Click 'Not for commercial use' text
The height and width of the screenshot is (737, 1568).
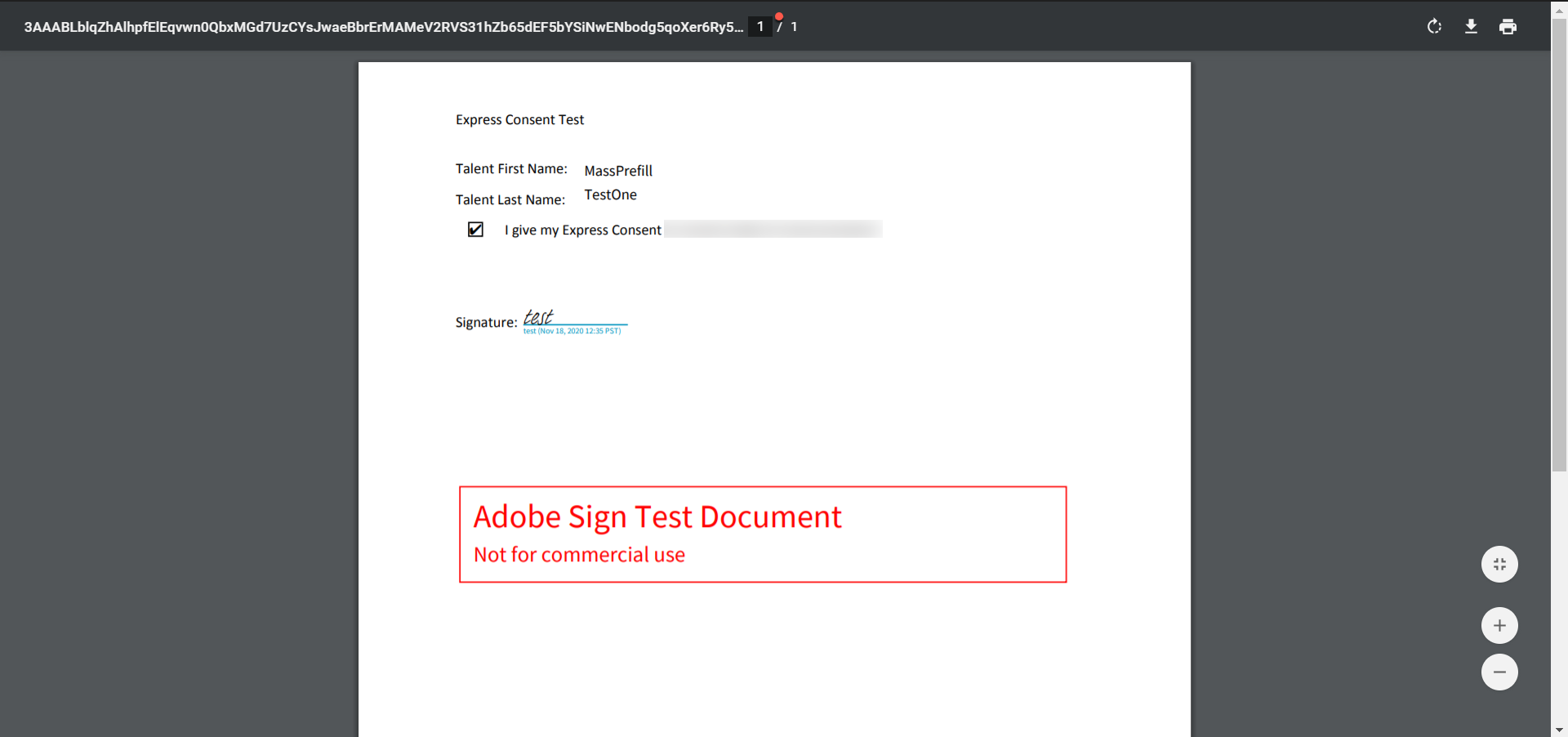(579, 555)
